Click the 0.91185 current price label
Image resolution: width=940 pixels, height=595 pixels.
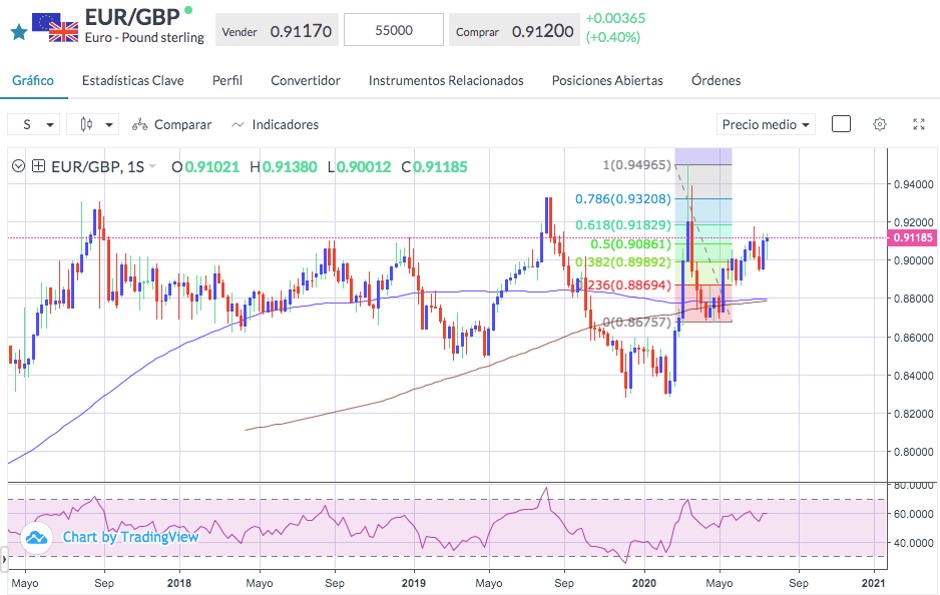pos(913,238)
